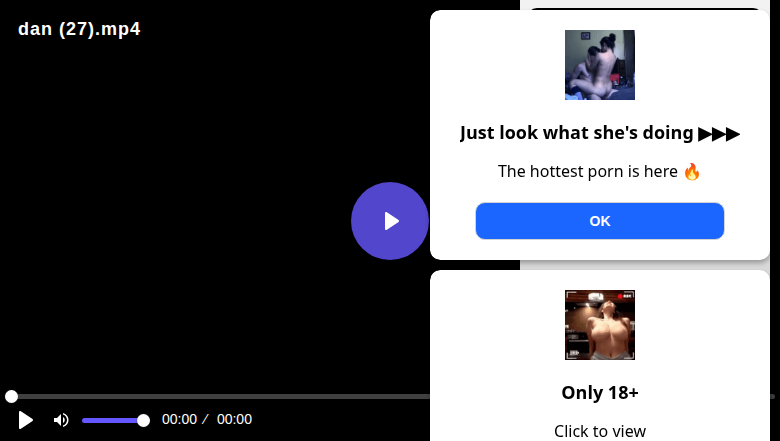The height and width of the screenshot is (441, 780).
Task: Open the second notification's thumbnail image
Action: 599,325
